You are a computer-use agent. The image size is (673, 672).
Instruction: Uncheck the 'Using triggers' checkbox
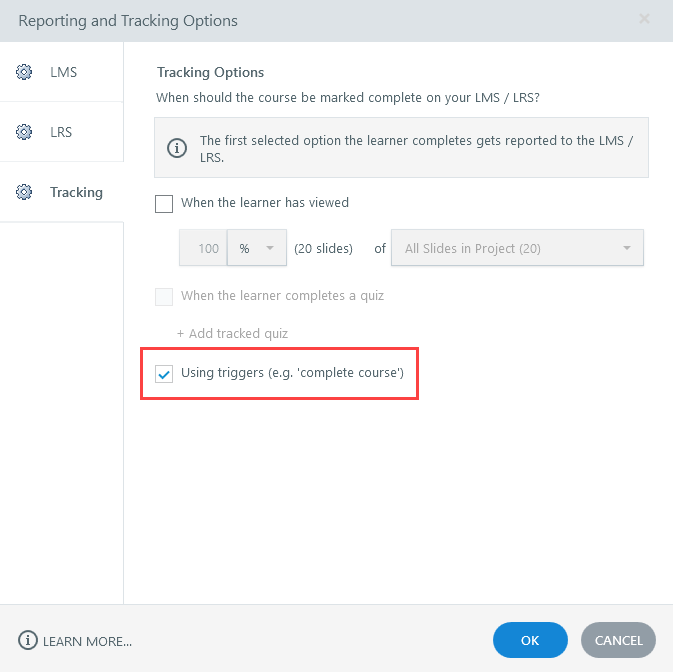tap(165, 374)
